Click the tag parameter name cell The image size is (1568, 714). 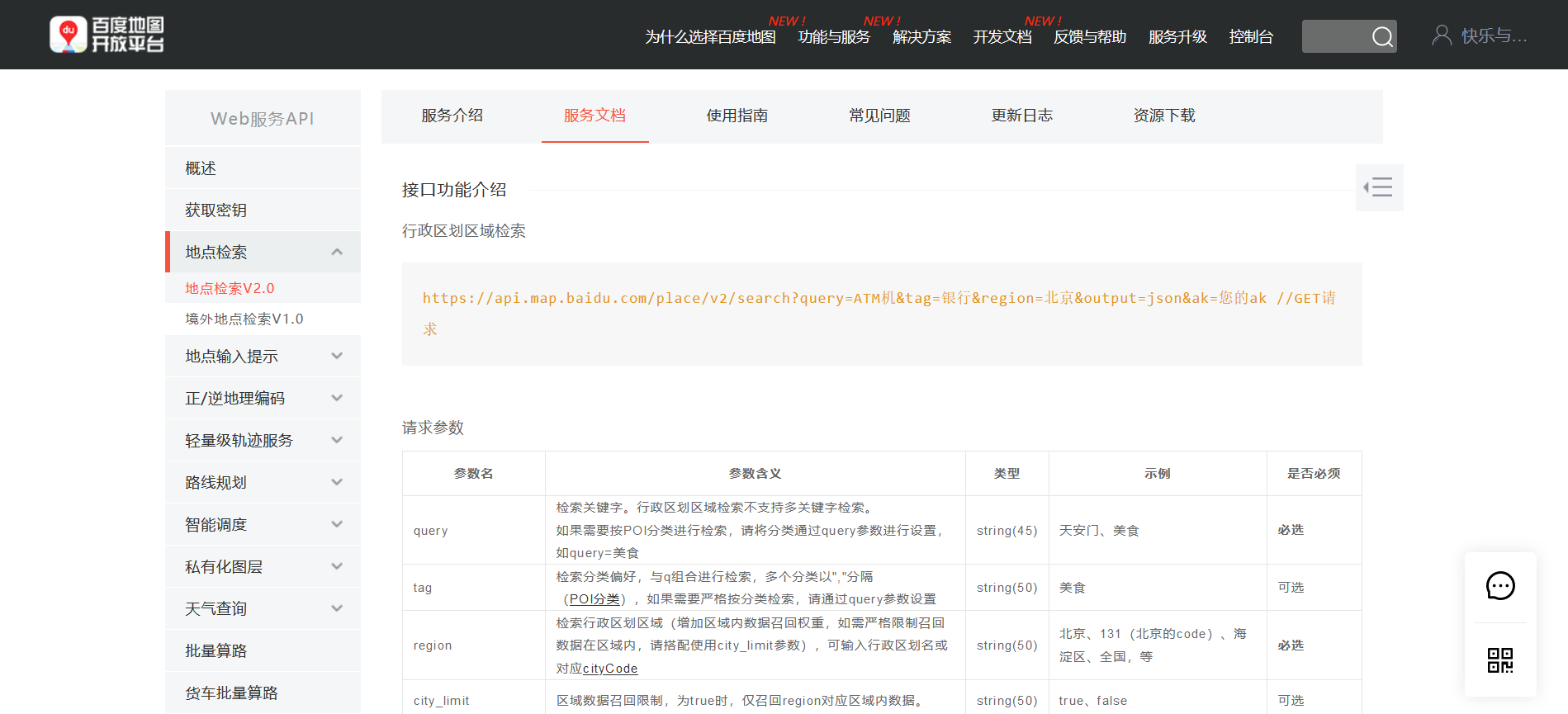[x=474, y=588]
